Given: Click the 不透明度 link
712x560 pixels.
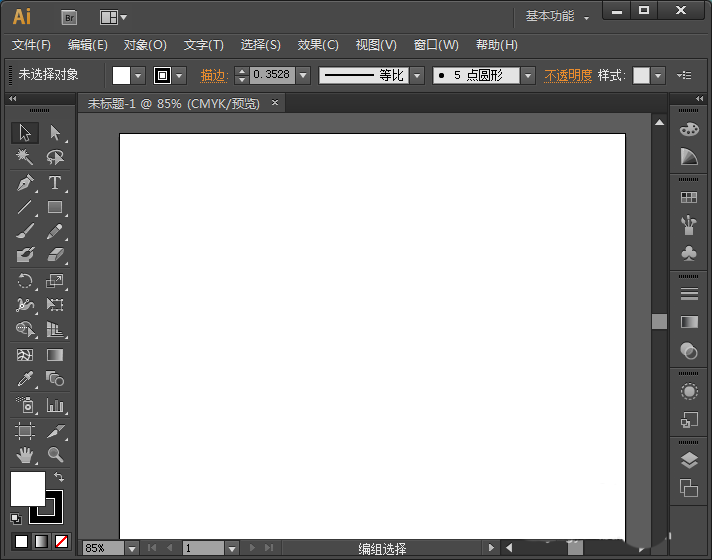Looking at the screenshot, I should pos(568,75).
